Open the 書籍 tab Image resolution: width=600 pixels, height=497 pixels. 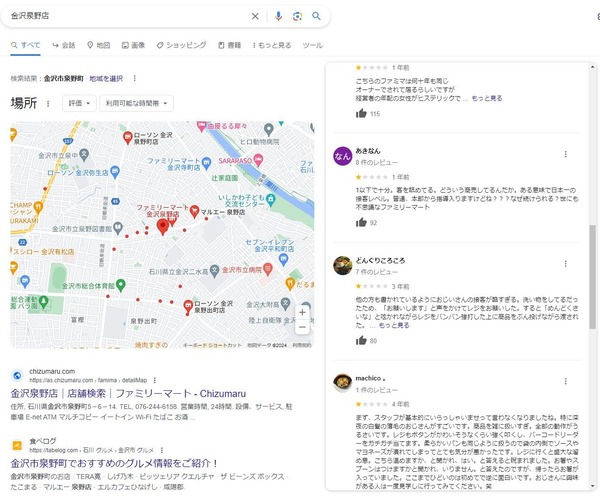point(229,45)
